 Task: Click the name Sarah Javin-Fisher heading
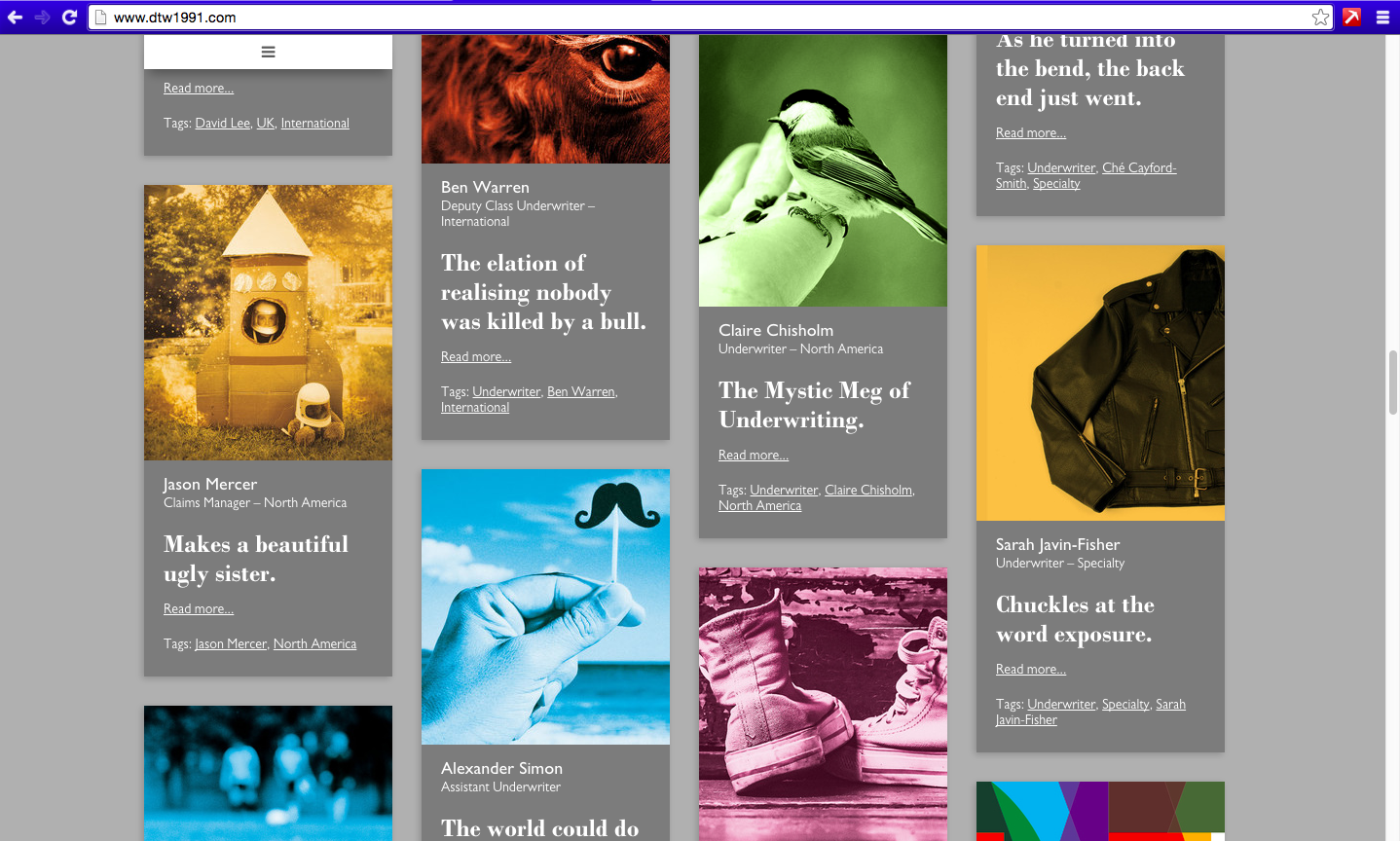tap(1058, 544)
